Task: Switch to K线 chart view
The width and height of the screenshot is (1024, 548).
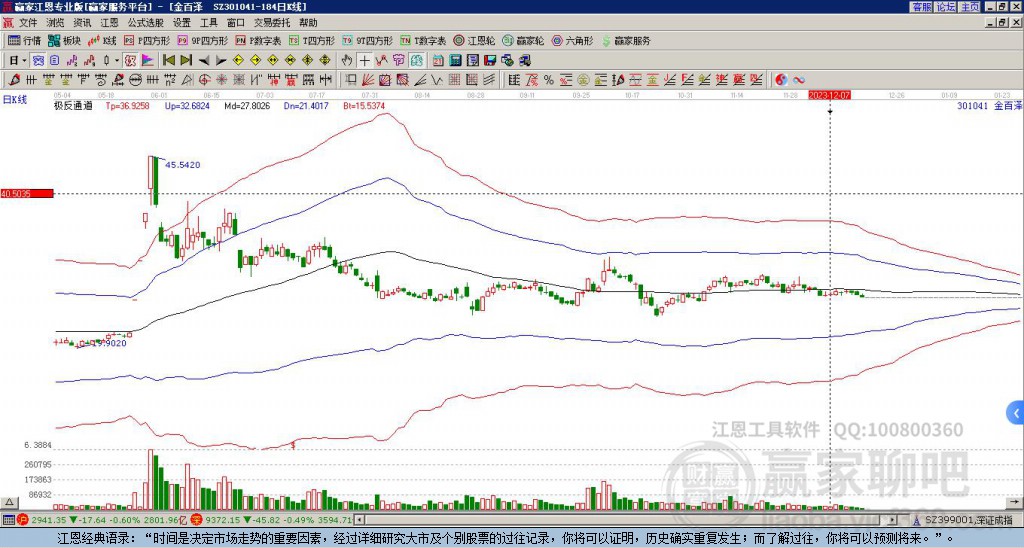Action: (x=103, y=40)
